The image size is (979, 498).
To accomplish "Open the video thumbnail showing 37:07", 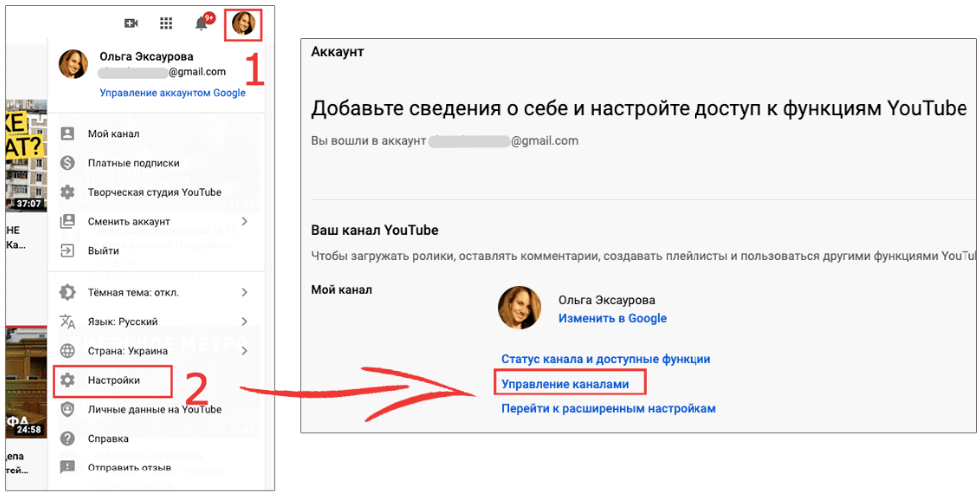I will click(x=27, y=155).
